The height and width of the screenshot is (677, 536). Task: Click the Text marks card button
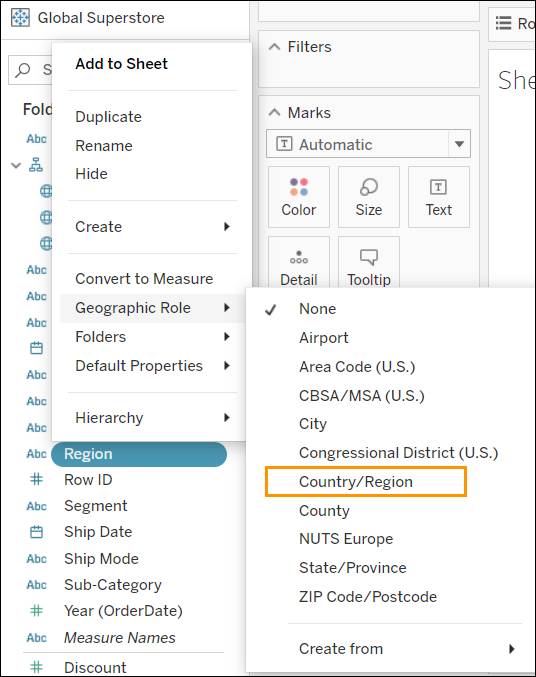click(x=438, y=197)
